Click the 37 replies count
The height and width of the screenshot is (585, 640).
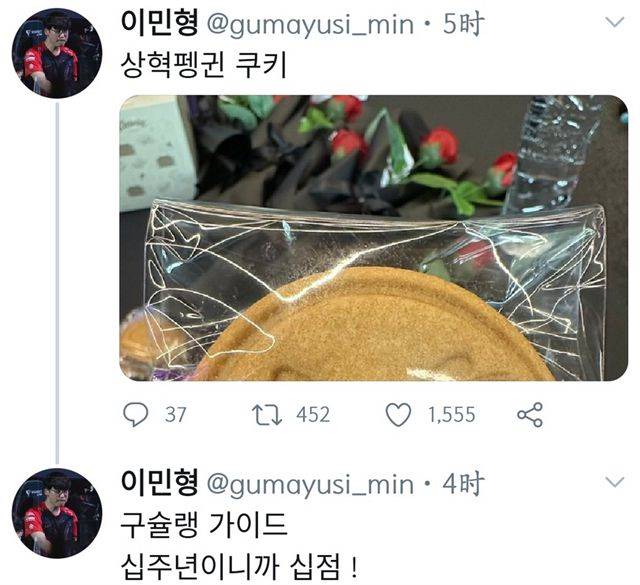(x=176, y=415)
